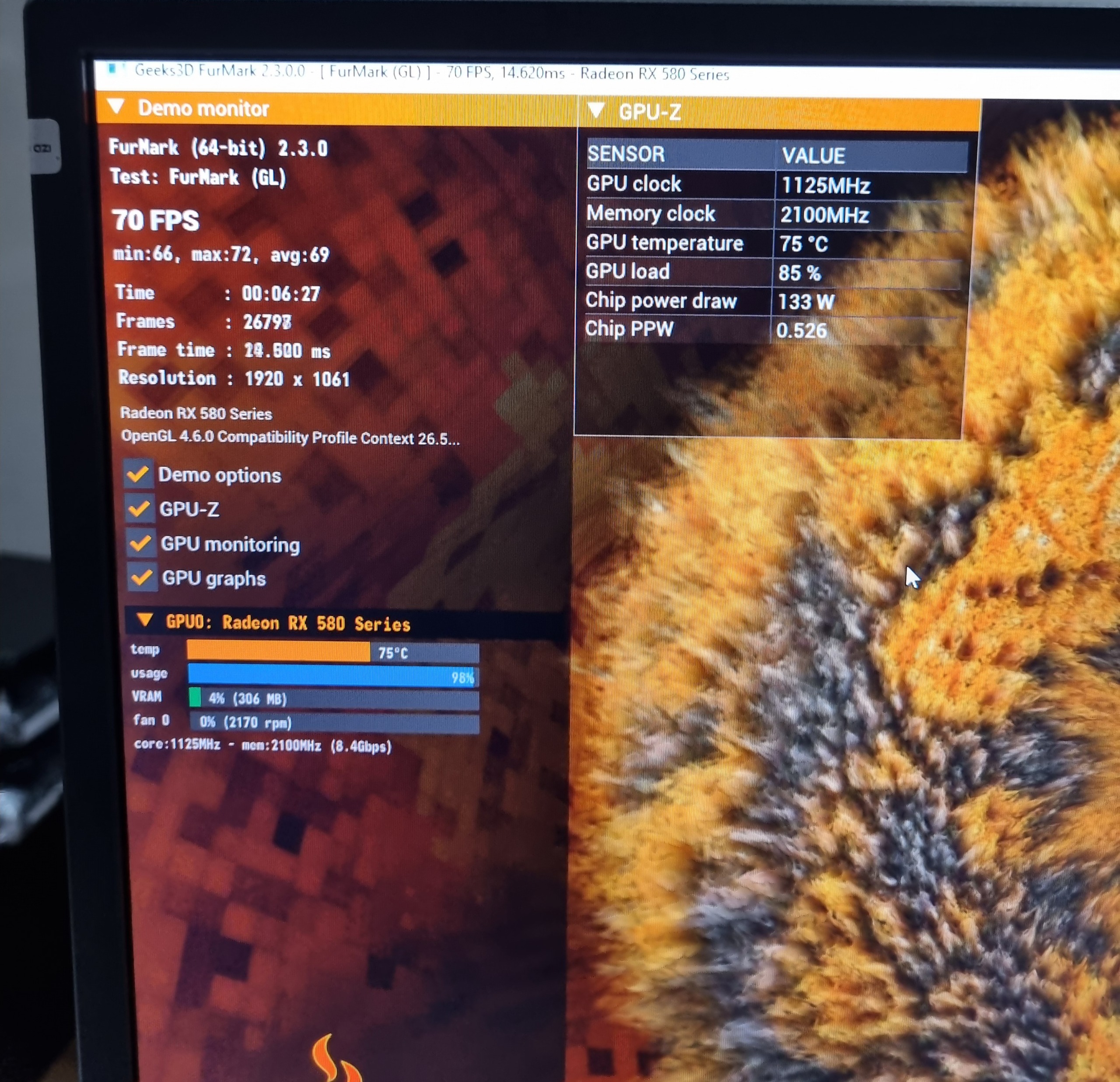Uncheck the GPU-Z checkbox
This screenshot has height=1082, width=1120.
tap(139, 508)
